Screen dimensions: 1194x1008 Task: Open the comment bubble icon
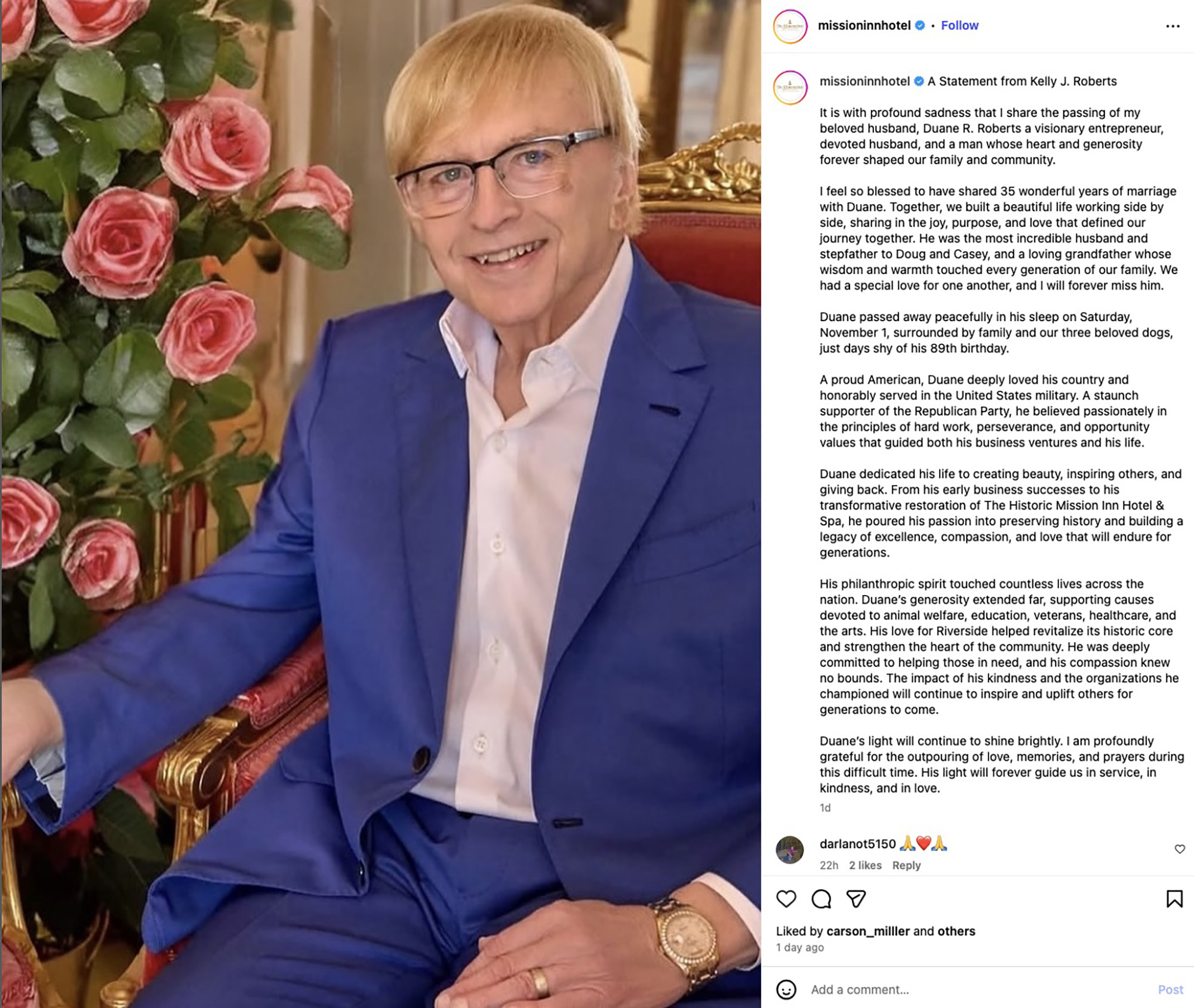pos(821,899)
